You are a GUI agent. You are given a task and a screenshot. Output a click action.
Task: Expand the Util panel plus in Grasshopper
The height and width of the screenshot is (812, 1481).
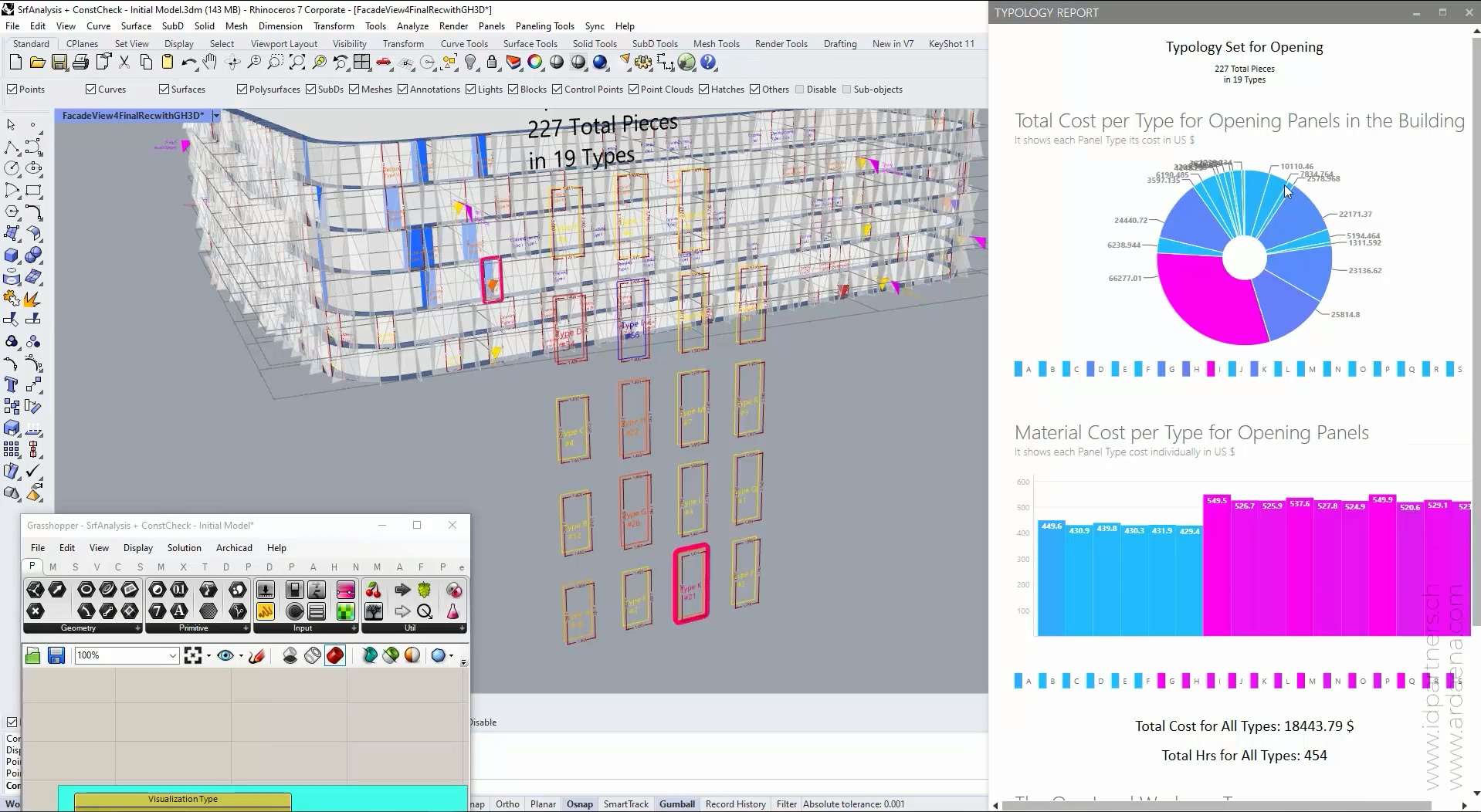tap(462, 628)
